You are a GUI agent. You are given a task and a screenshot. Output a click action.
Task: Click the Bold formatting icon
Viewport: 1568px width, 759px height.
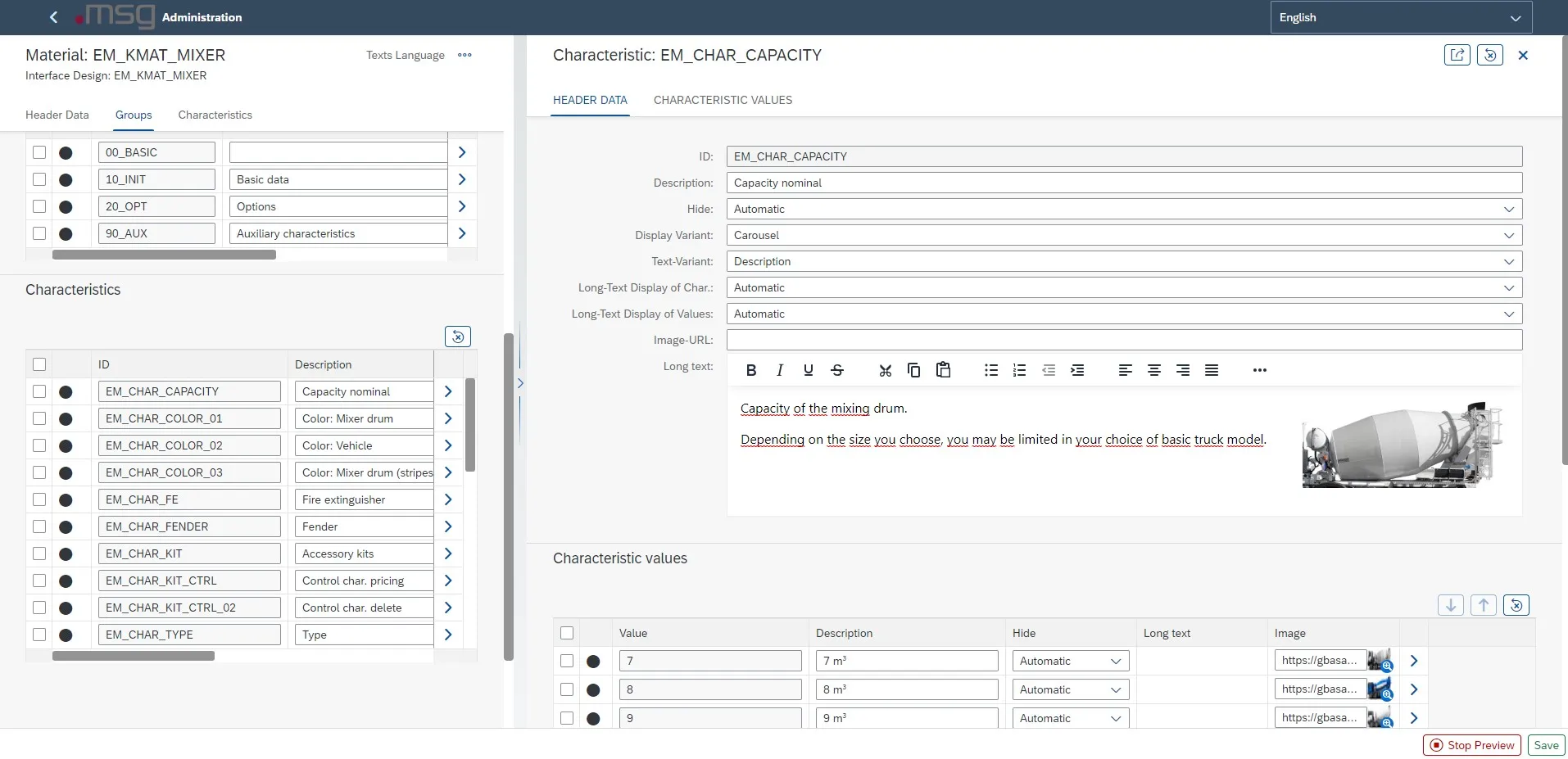point(750,370)
